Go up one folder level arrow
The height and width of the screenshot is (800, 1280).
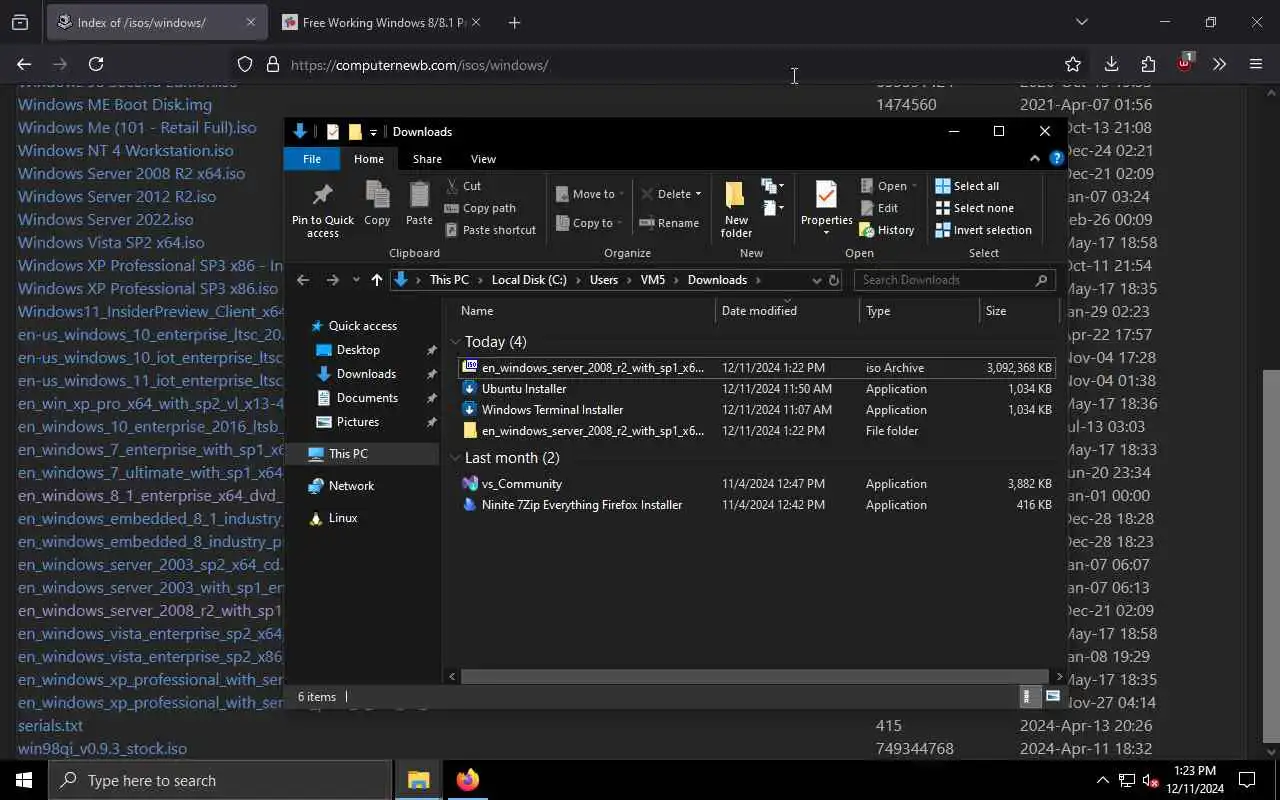click(x=376, y=280)
